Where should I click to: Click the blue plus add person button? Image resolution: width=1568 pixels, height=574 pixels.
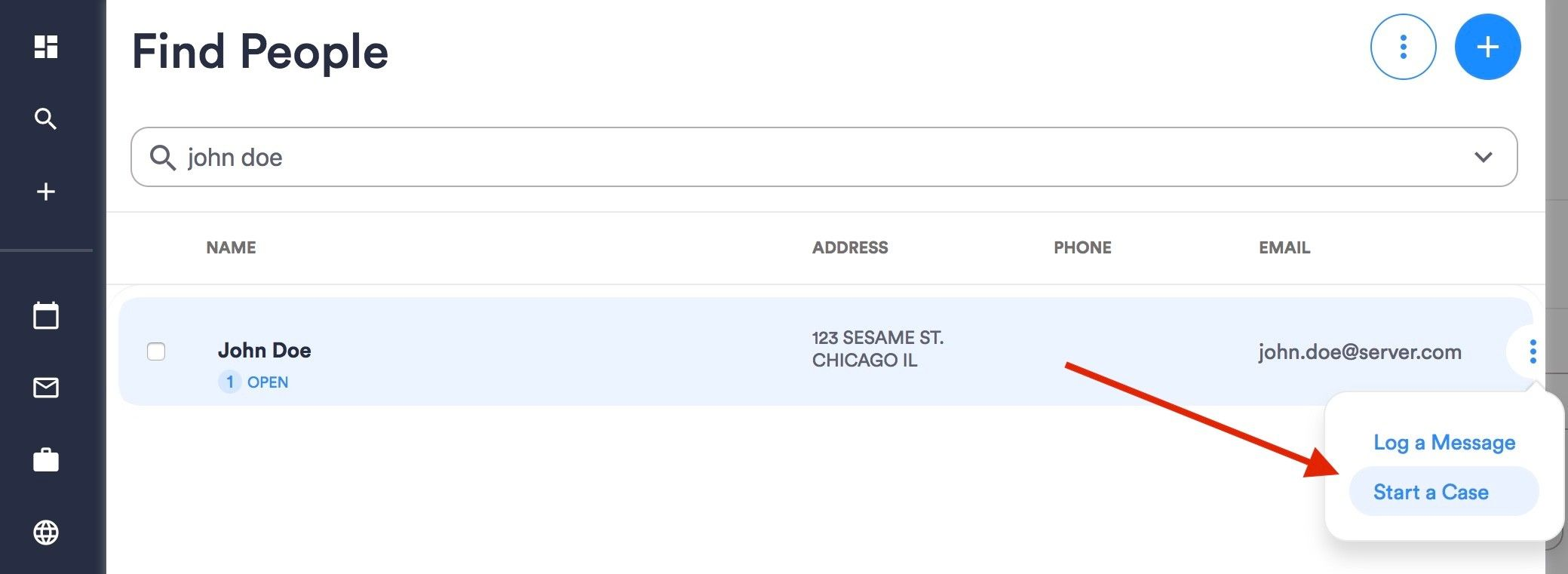(1487, 47)
